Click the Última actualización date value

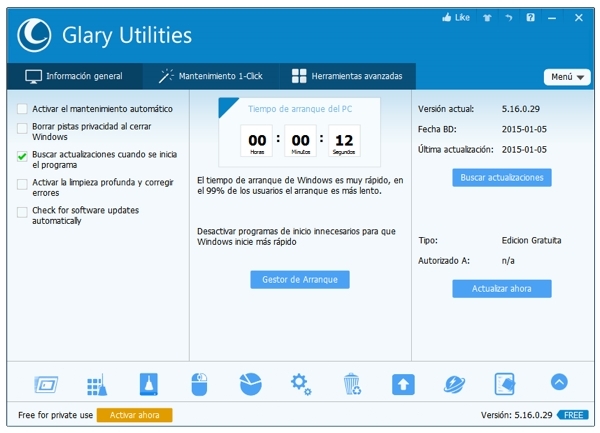(x=524, y=150)
